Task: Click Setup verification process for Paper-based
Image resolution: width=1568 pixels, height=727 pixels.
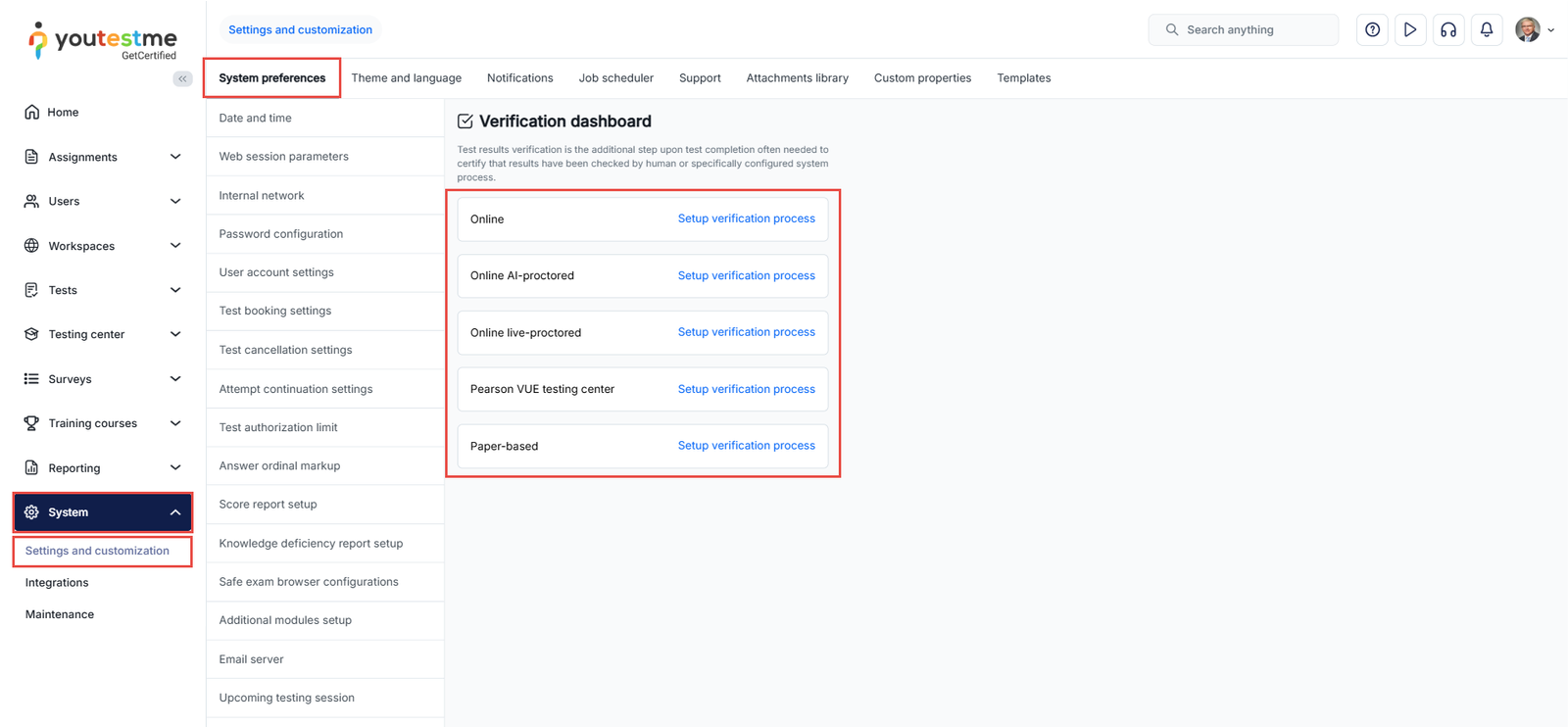Action: (x=746, y=446)
